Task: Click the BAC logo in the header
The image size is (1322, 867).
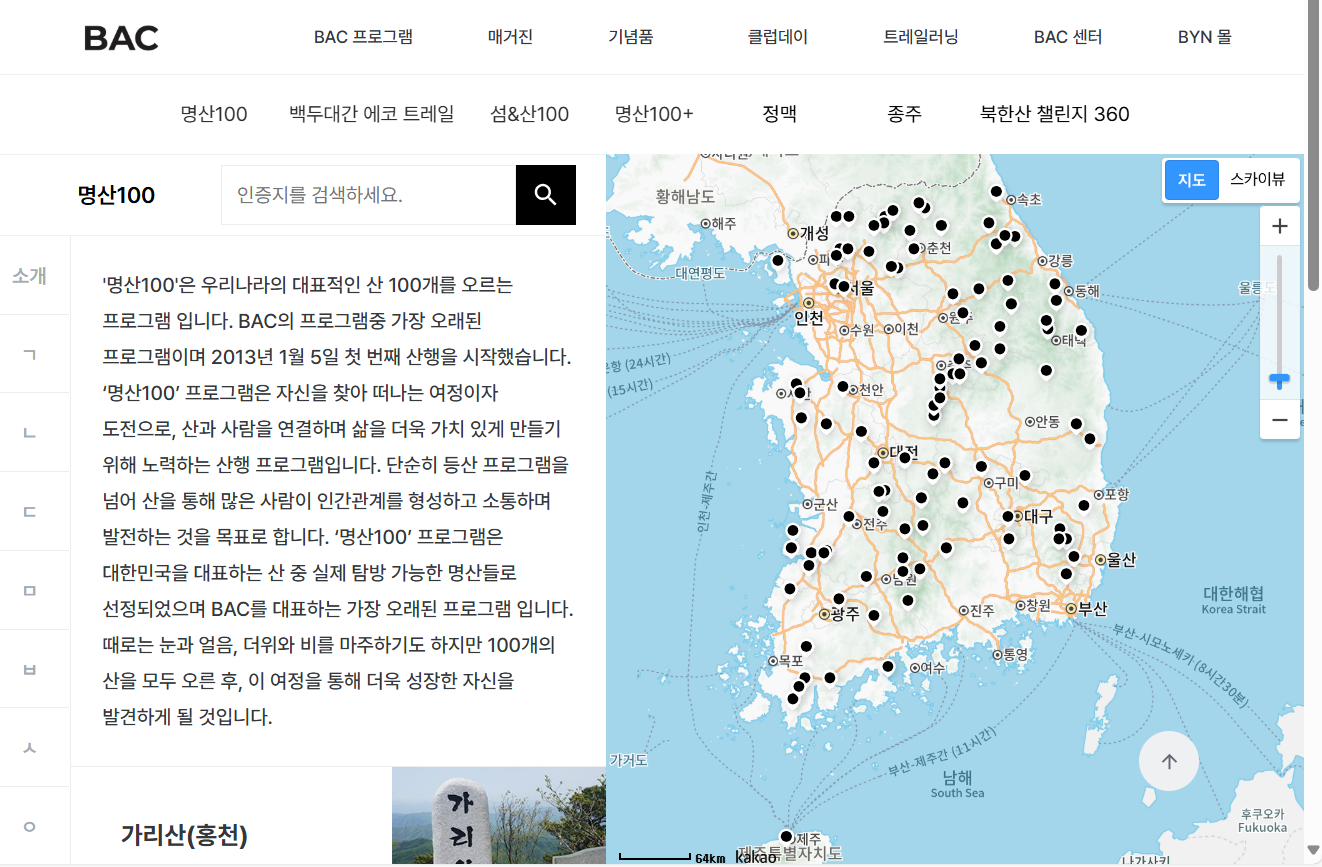Action: 120,37
